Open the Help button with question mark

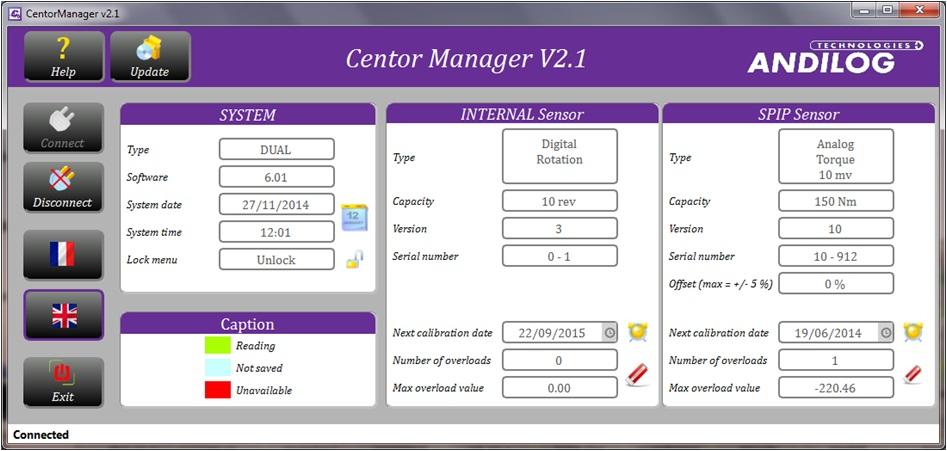pos(63,57)
